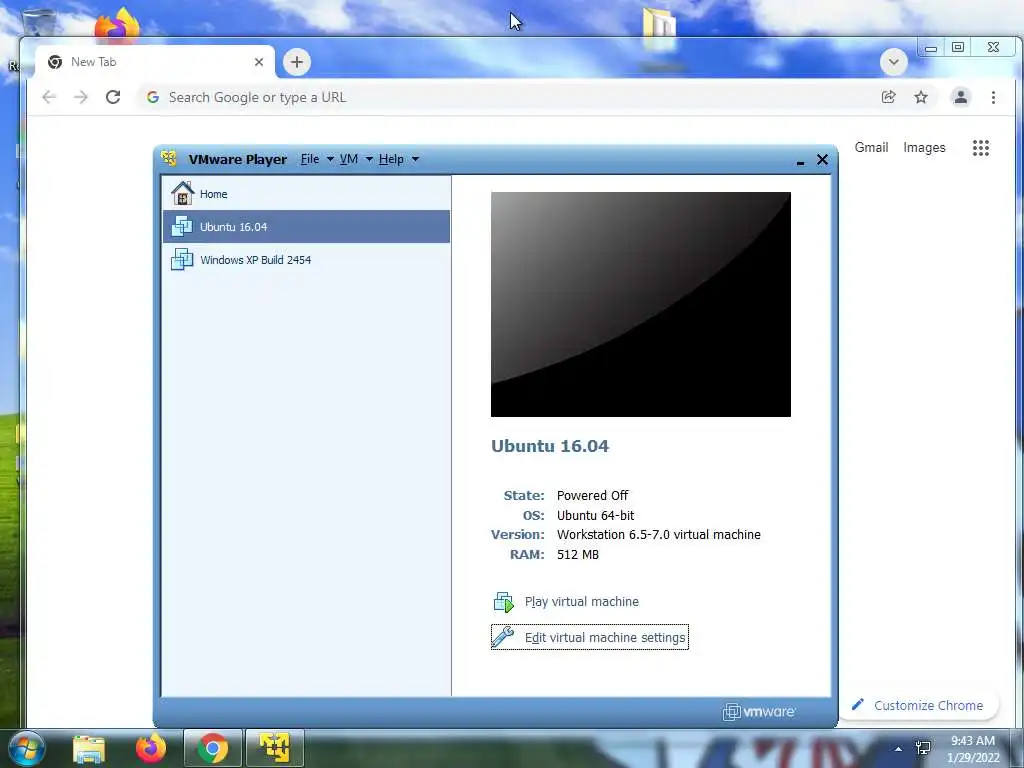Open the Chrome three-dot menu
This screenshot has height=768, width=1024.
pos(993,97)
